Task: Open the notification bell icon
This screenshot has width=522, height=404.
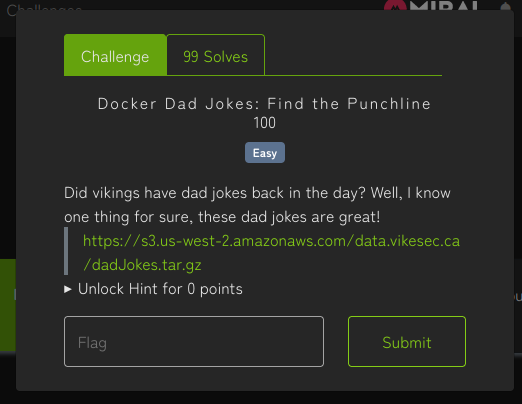Action: pyautogui.click(x=506, y=6)
